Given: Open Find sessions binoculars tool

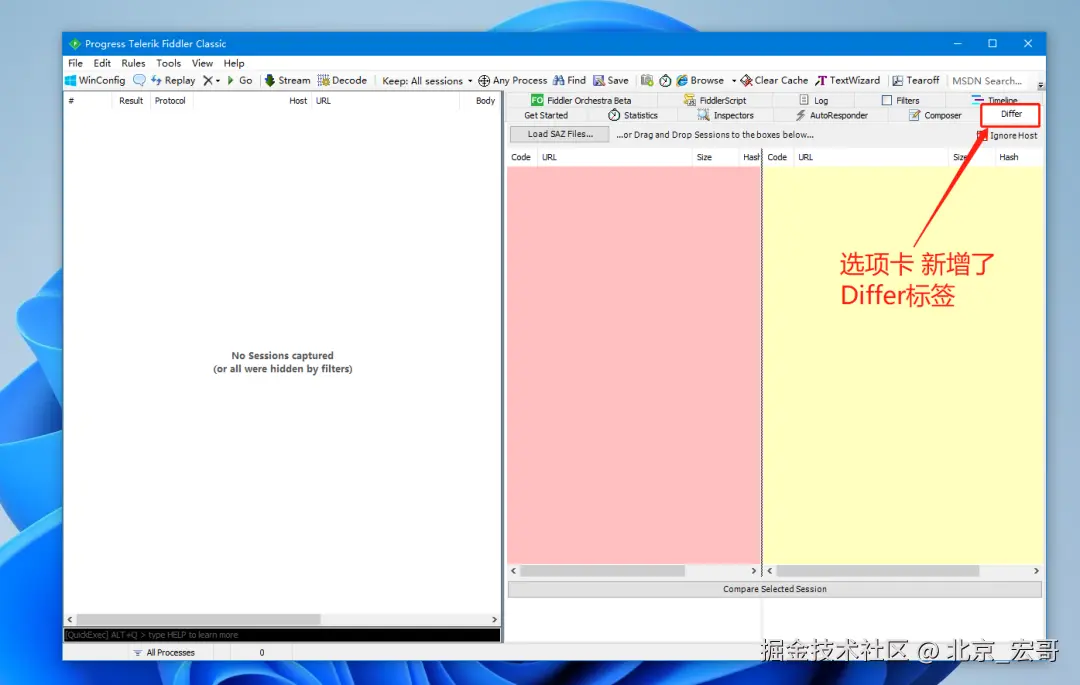Looking at the screenshot, I should (569, 81).
